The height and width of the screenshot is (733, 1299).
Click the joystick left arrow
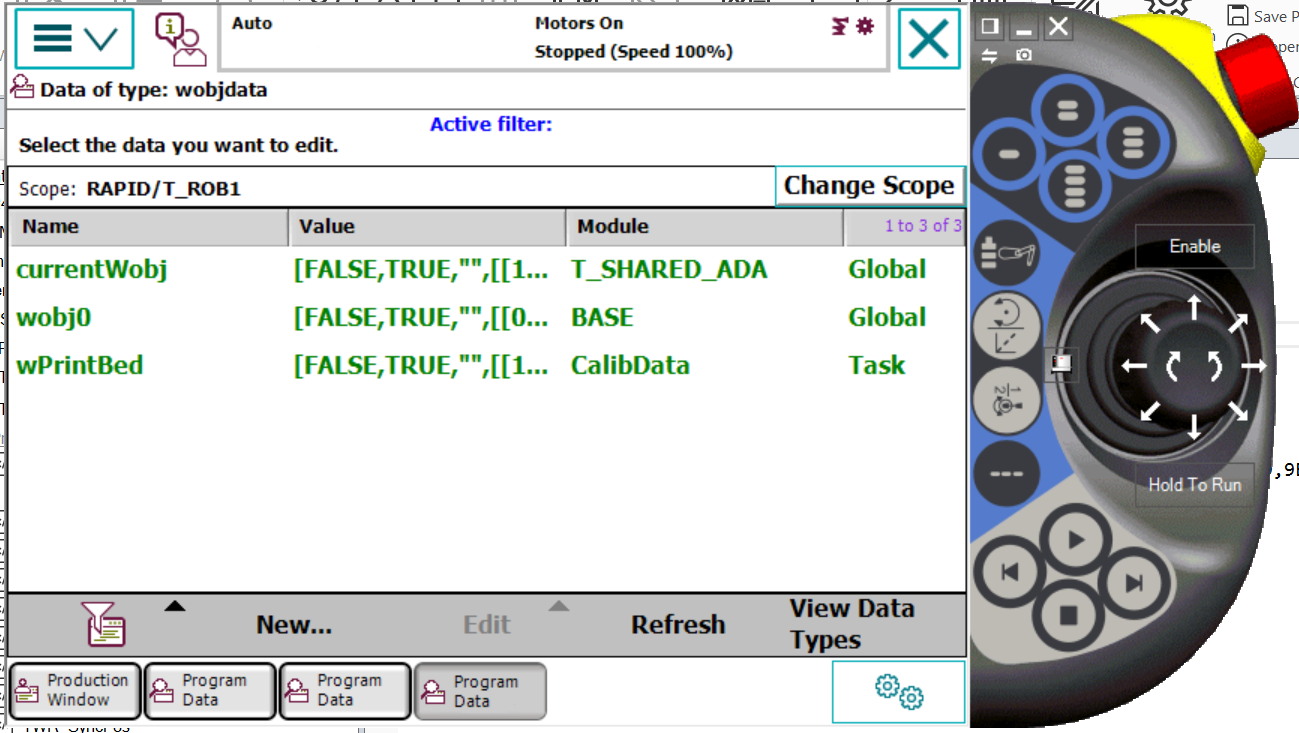coord(1133,366)
